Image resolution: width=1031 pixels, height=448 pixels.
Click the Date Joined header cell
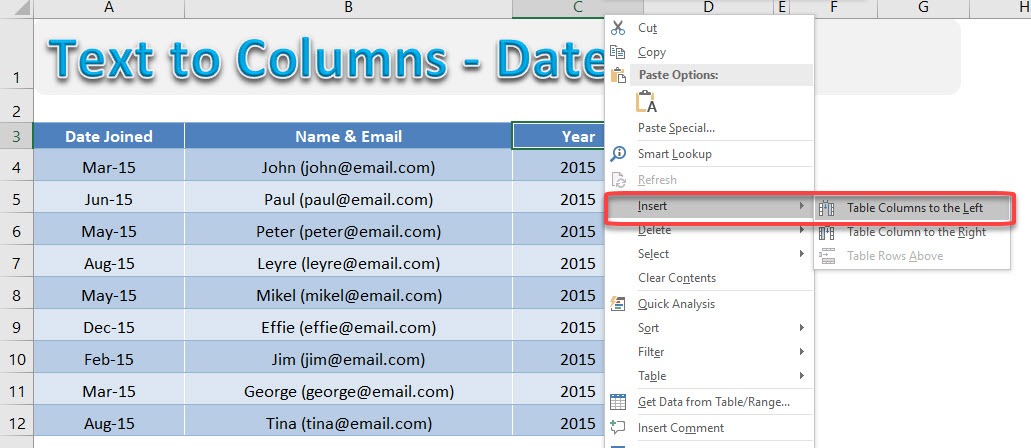(x=108, y=136)
